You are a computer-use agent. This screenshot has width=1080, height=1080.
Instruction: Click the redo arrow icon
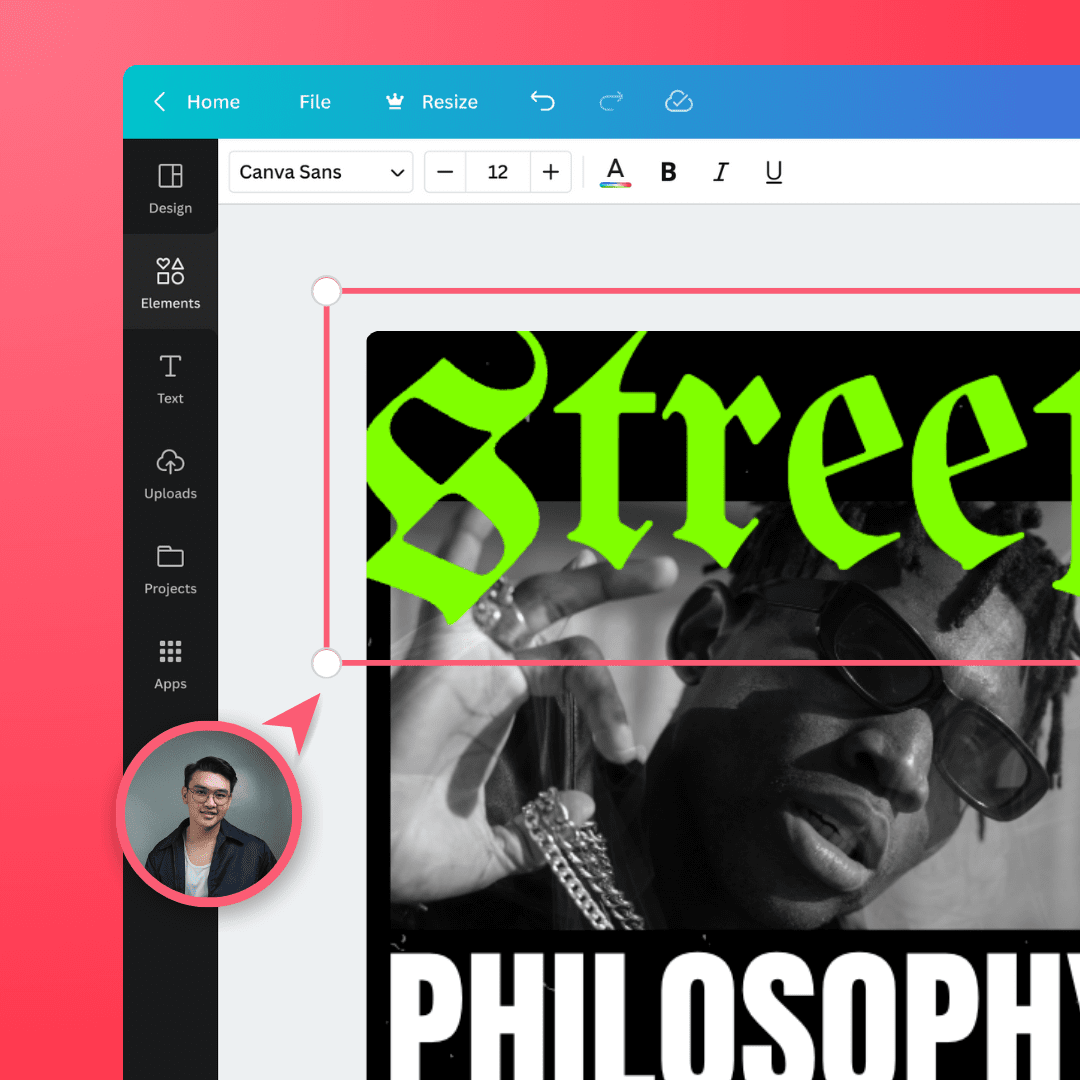pos(611,101)
